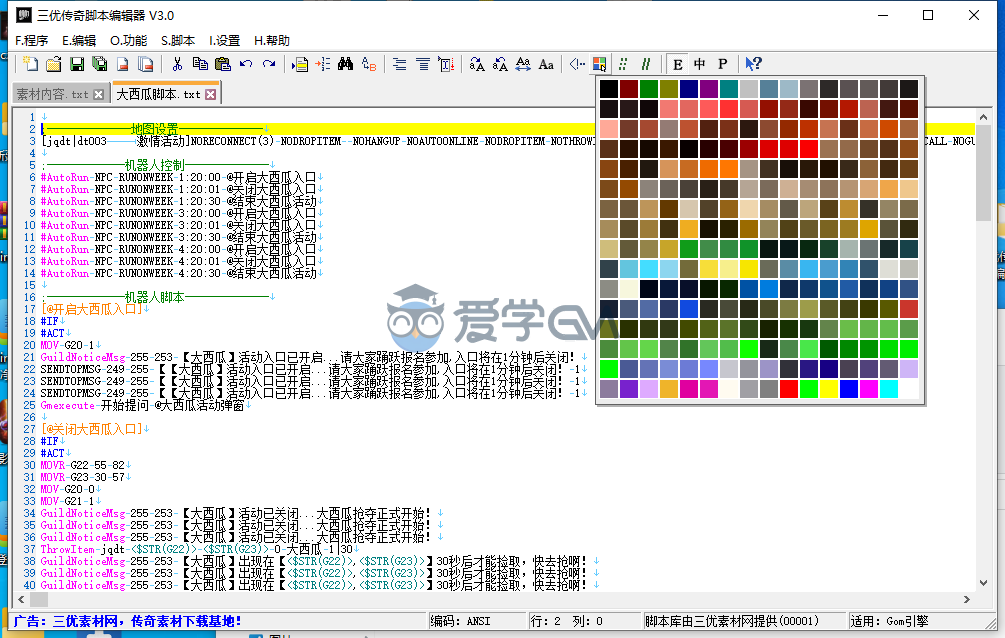This screenshot has width=1005, height=638.
Task: Open the I.设置 settings menu
Action: click(x=224, y=41)
